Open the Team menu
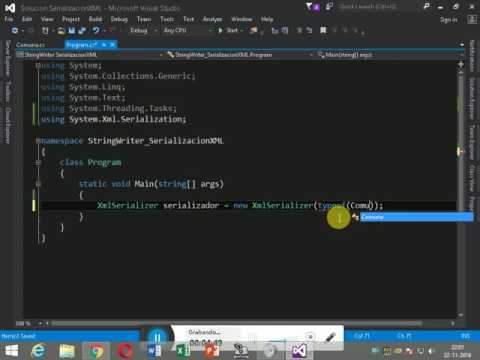The width and height of the screenshot is (480, 360). click(144, 19)
